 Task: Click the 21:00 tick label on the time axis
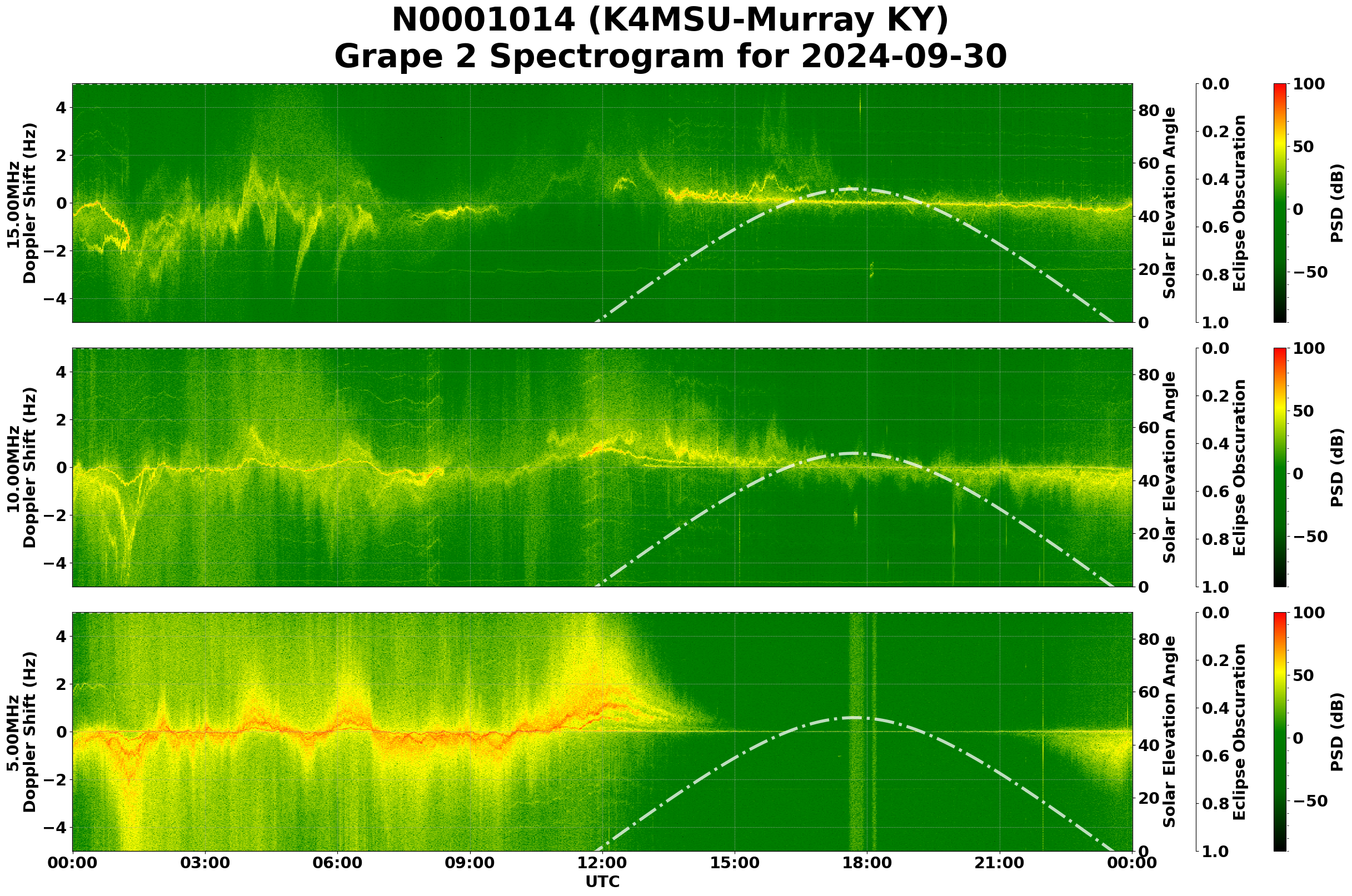1000,863
